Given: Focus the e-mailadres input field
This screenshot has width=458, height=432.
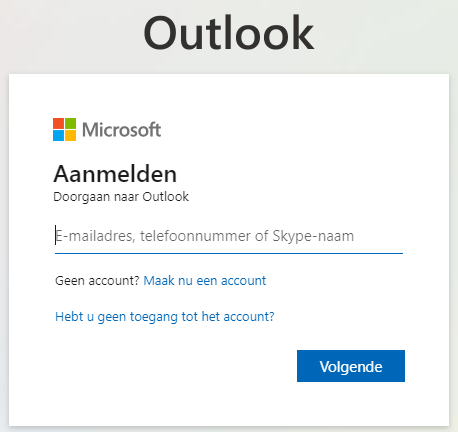Looking at the screenshot, I should tap(229, 236).
